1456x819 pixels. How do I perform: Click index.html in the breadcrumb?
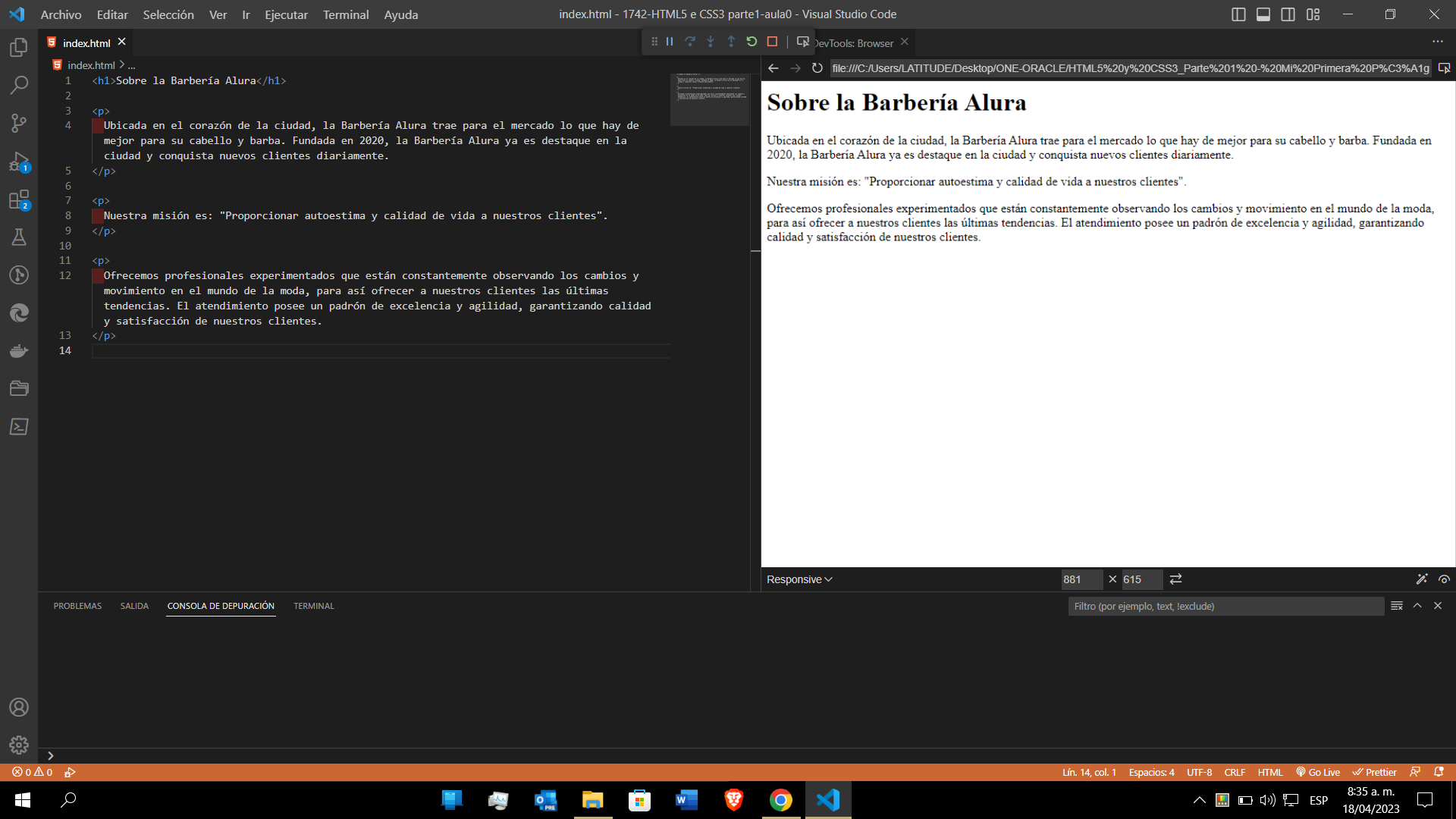tap(91, 65)
